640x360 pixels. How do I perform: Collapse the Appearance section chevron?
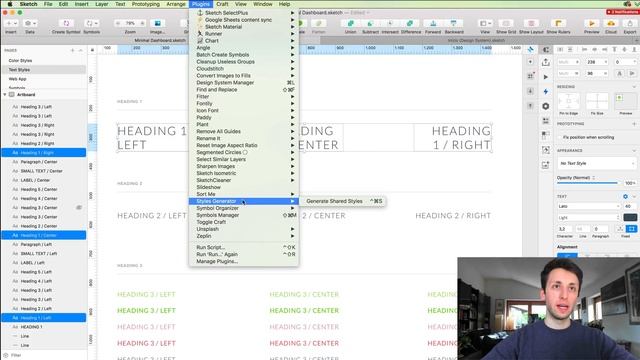[x=634, y=151]
